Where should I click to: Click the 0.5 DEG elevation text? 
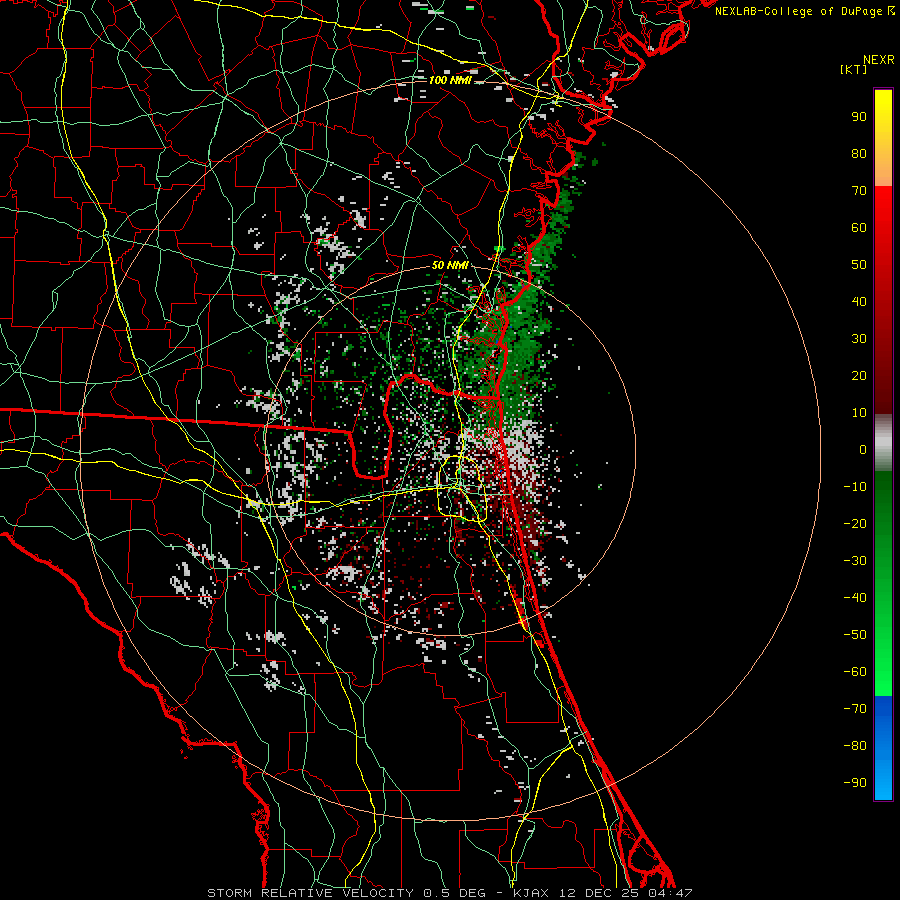[454, 893]
